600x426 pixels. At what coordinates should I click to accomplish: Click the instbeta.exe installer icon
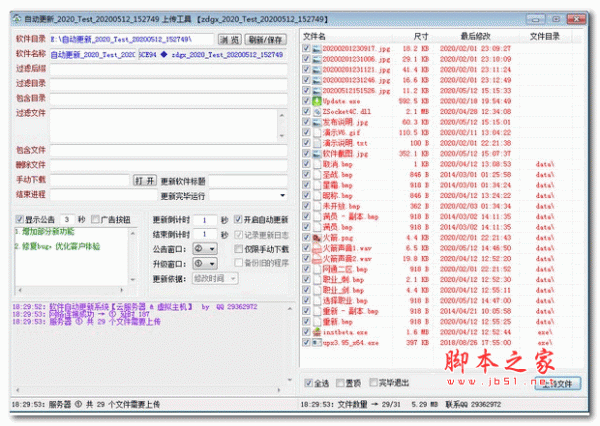[x=316, y=332]
